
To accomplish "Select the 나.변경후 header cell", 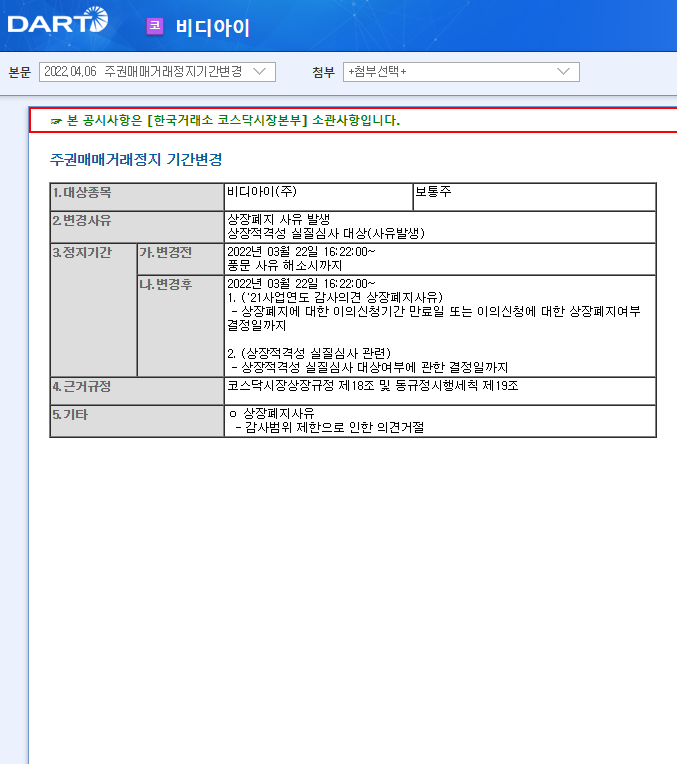I will pyautogui.click(x=180, y=326).
